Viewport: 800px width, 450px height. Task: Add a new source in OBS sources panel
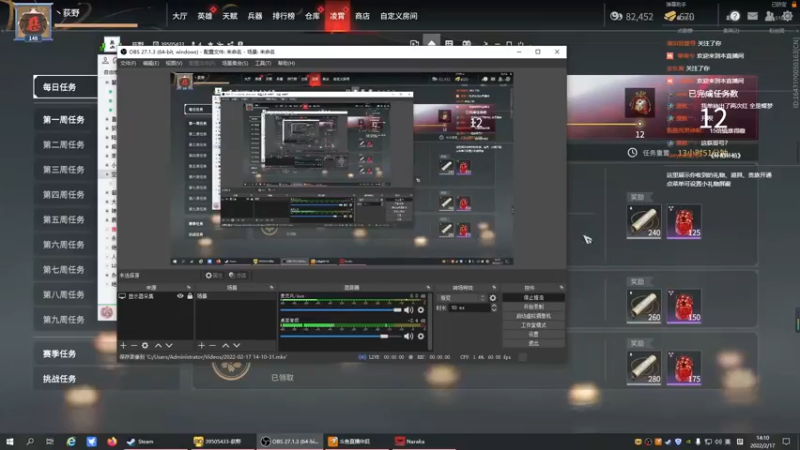point(123,345)
